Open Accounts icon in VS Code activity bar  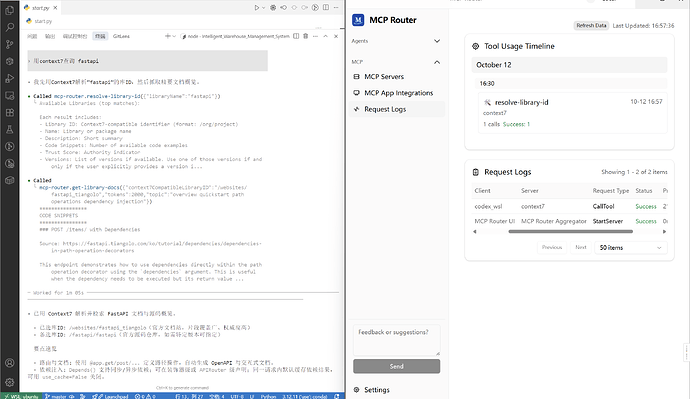(9, 363)
